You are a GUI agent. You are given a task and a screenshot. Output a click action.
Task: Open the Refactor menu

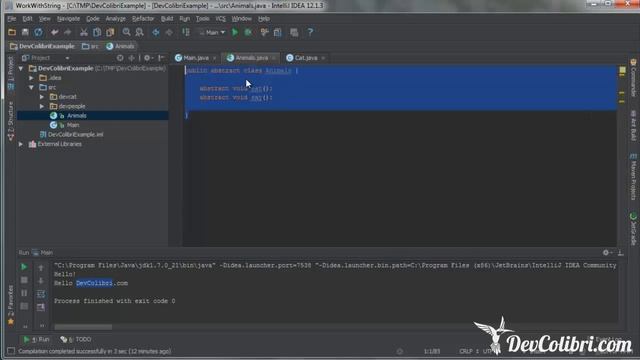click(143, 19)
